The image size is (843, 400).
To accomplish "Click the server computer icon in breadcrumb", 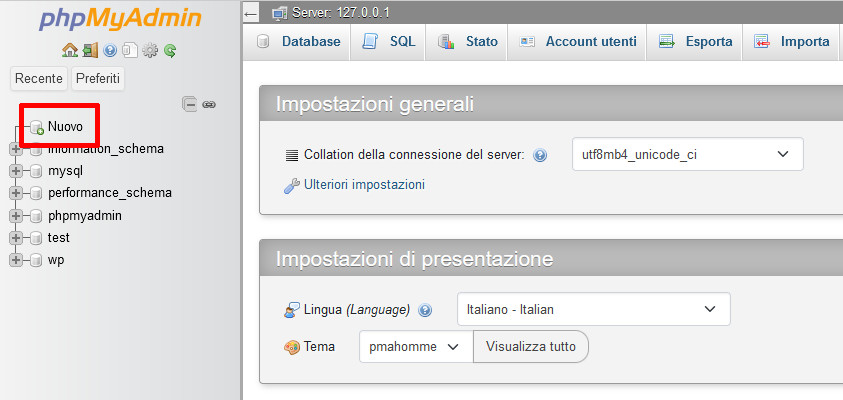I will coord(280,13).
